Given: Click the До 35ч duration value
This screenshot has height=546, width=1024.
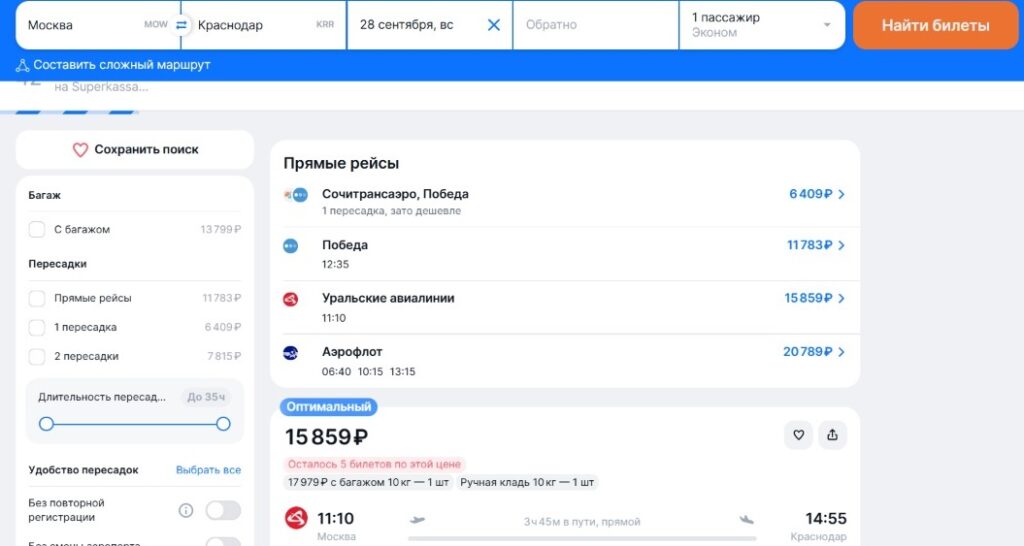Looking at the screenshot, I should [x=206, y=397].
